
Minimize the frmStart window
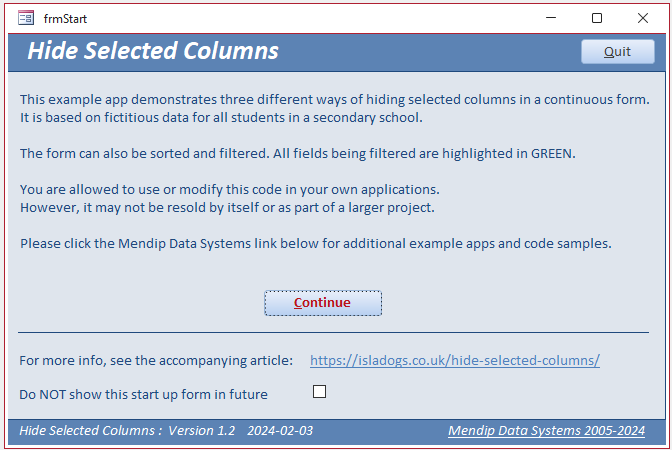(x=551, y=18)
